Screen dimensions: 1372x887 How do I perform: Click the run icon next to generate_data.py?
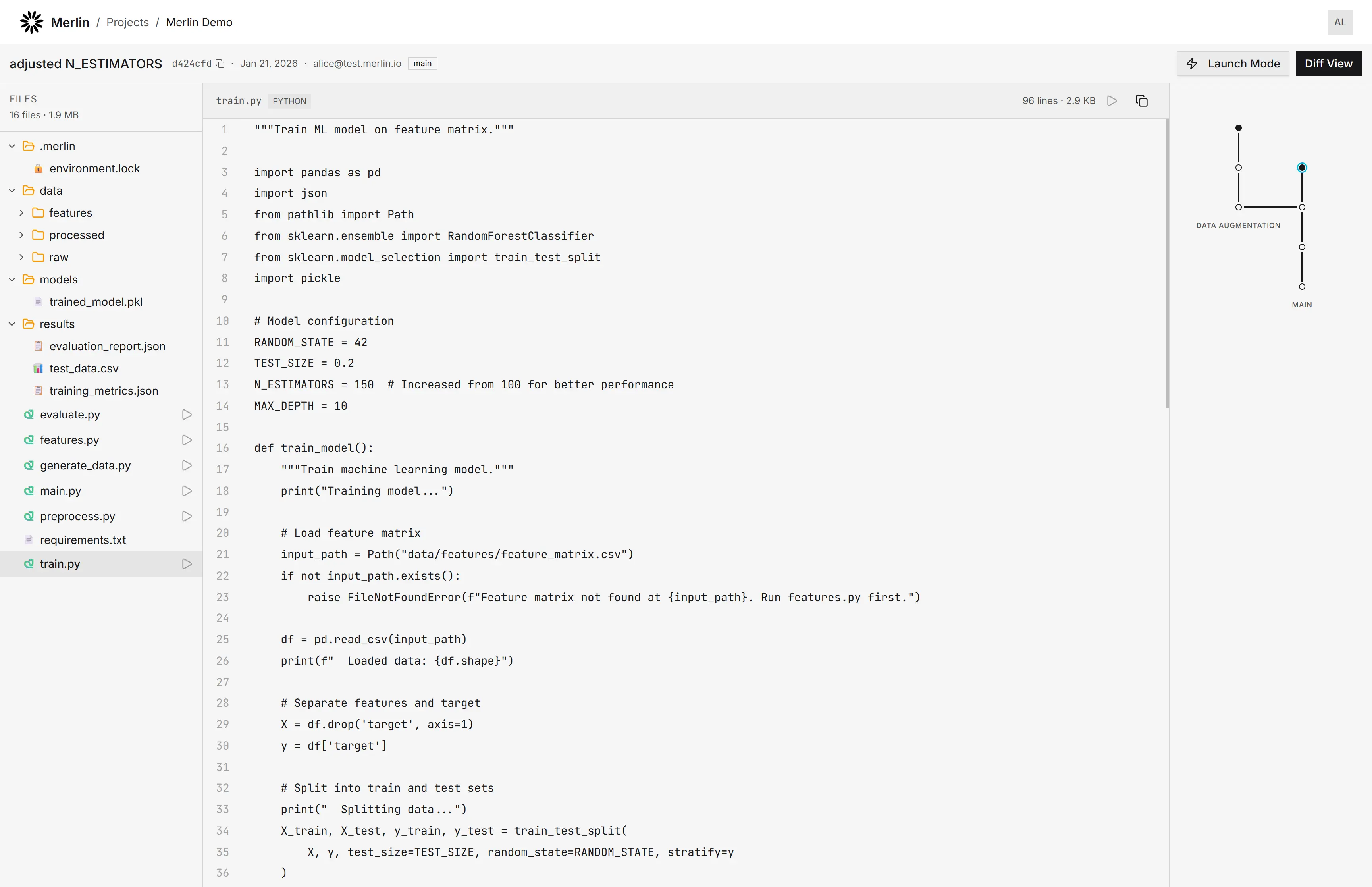tap(187, 465)
